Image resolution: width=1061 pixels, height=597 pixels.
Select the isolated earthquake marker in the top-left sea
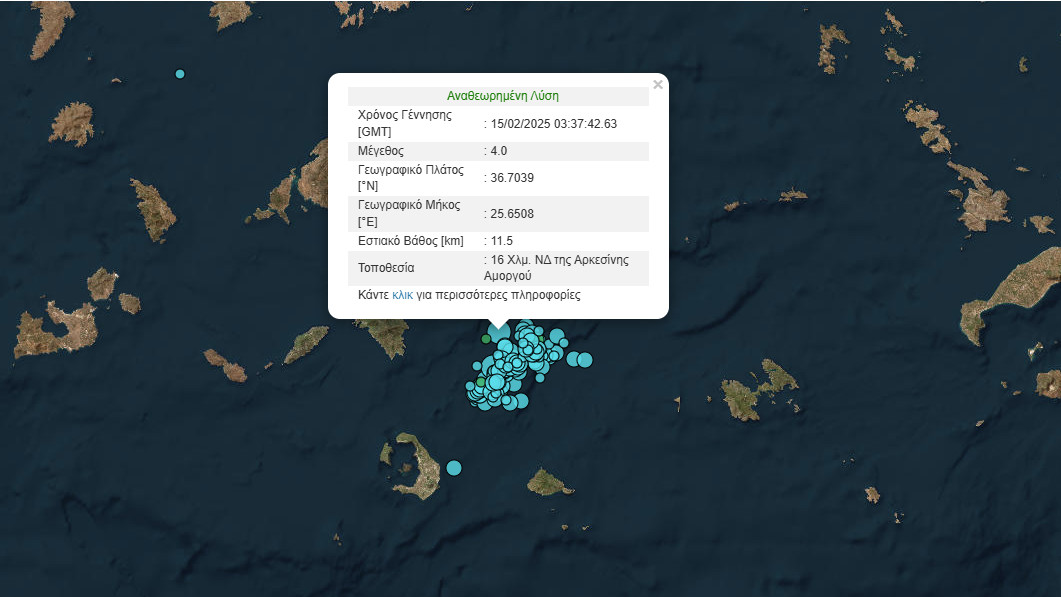[180, 74]
